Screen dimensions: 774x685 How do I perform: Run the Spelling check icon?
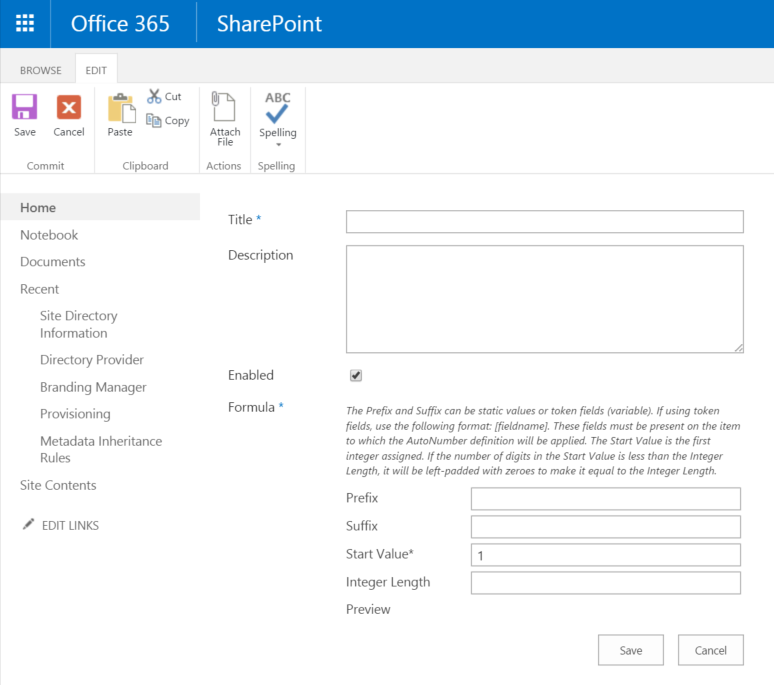[x=278, y=107]
